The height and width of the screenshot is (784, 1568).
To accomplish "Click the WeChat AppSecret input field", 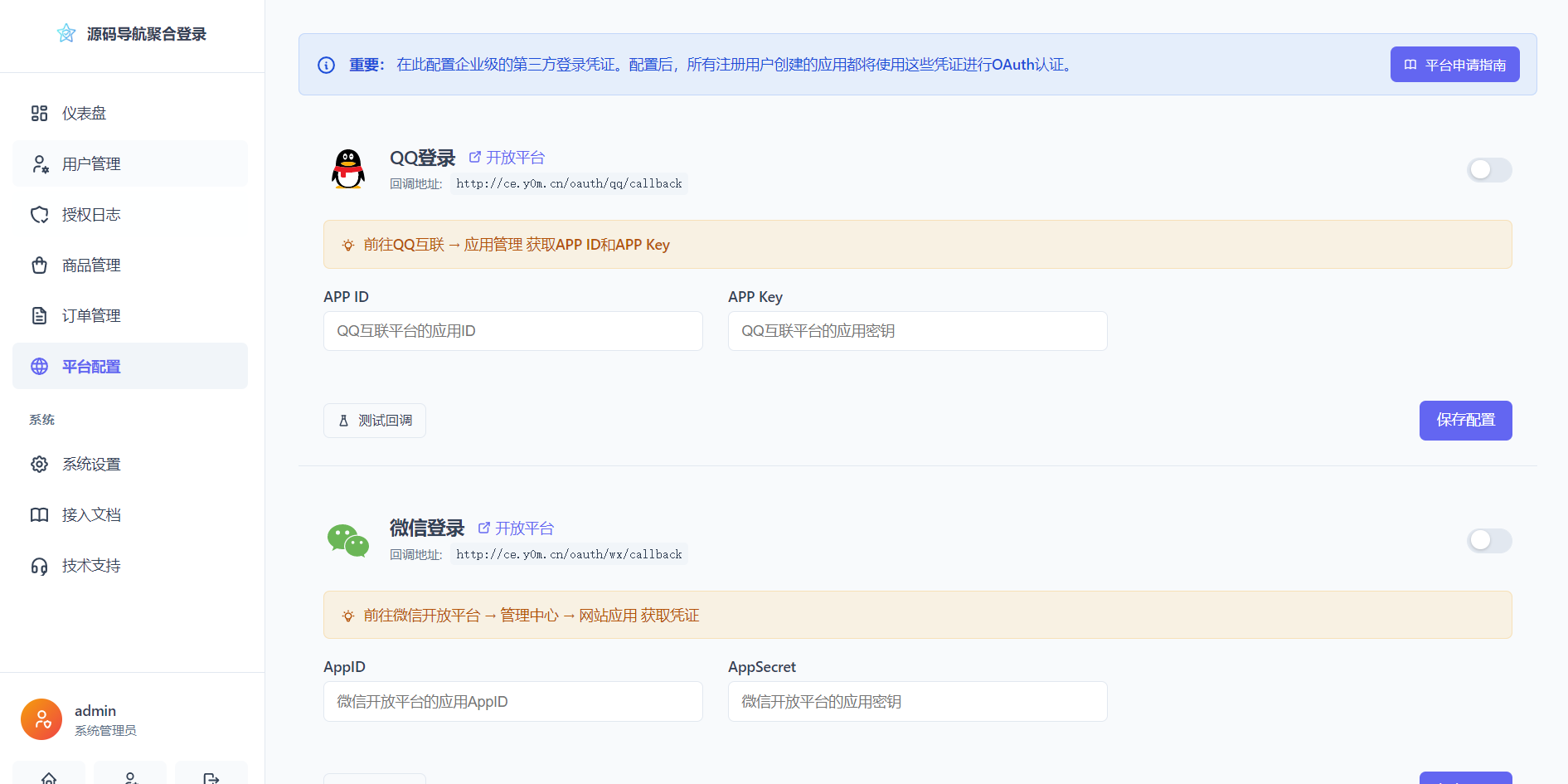I will (917, 702).
